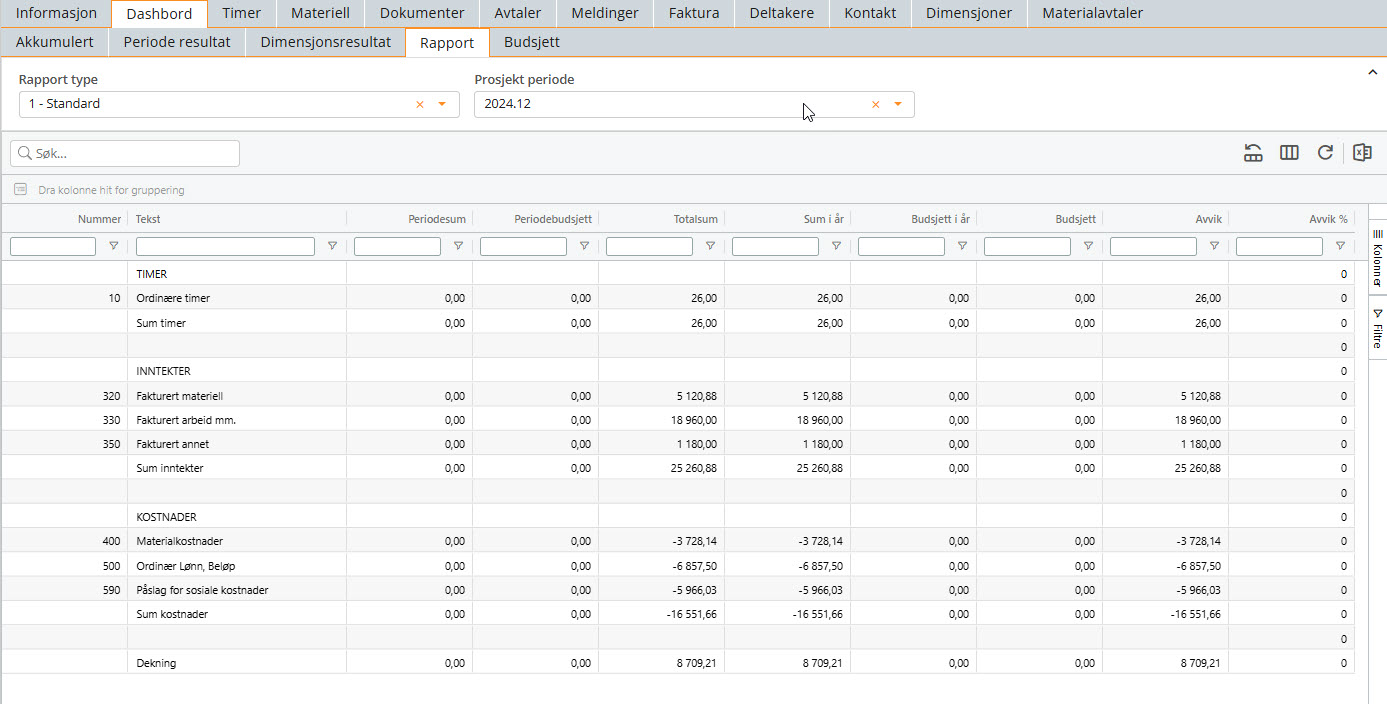Select the Materialkostnader row text

pos(179,541)
